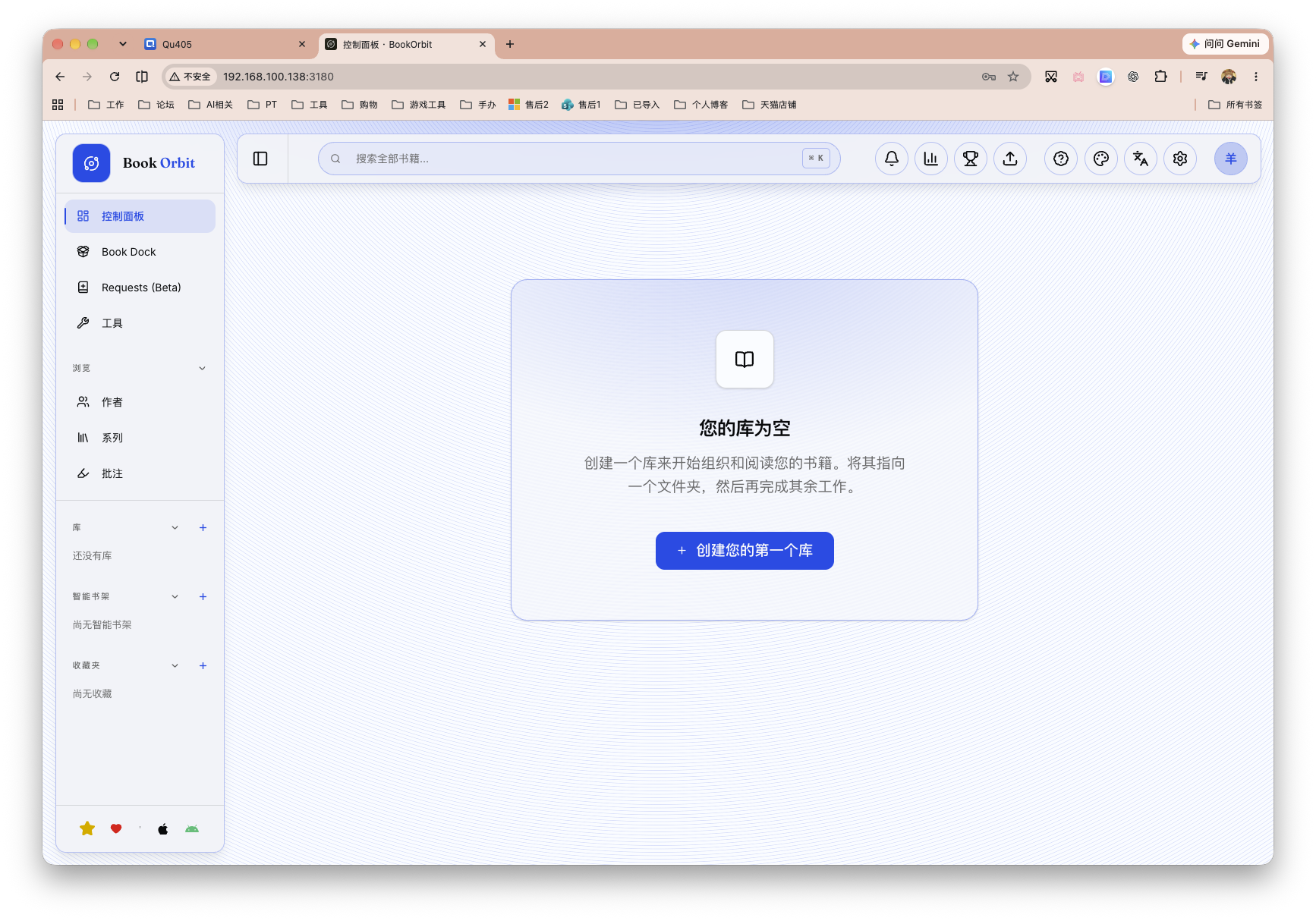Click 尚无收藏 text
The width and height of the screenshot is (1316, 921).
pos(93,694)
